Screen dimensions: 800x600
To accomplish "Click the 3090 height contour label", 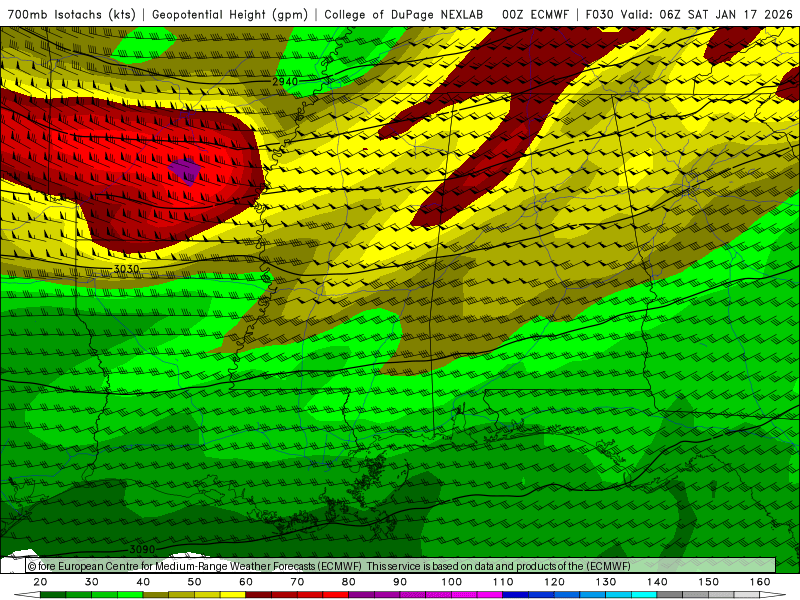I will click(142, 549).
